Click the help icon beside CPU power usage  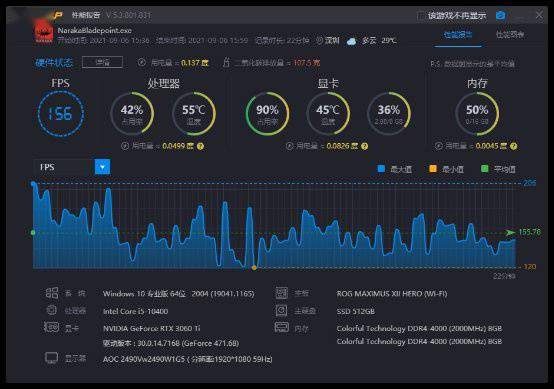(200, 146)
